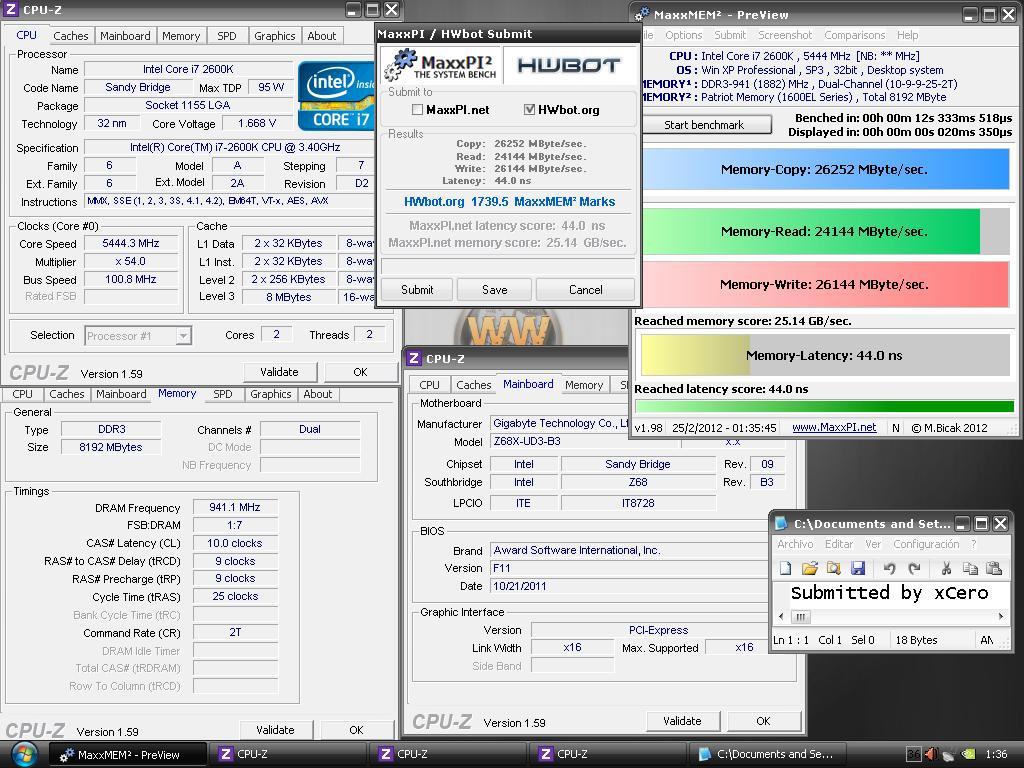Viewport: 1024px width, 768px height.
Task: Select C:\Documents and Se... taskbar button
Action: [768, 754]
